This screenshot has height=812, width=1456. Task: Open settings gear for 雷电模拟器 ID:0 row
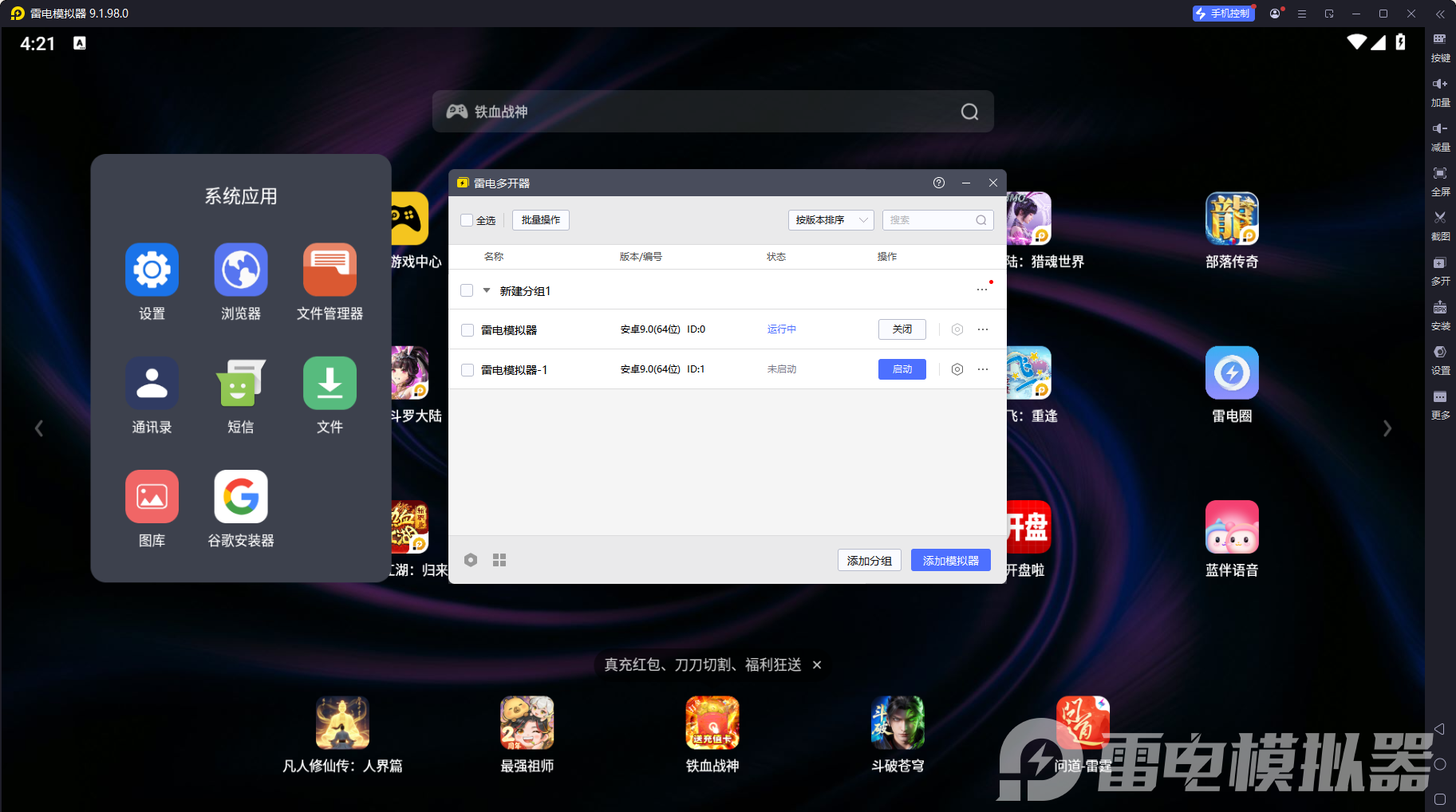[x=957, y=329]
